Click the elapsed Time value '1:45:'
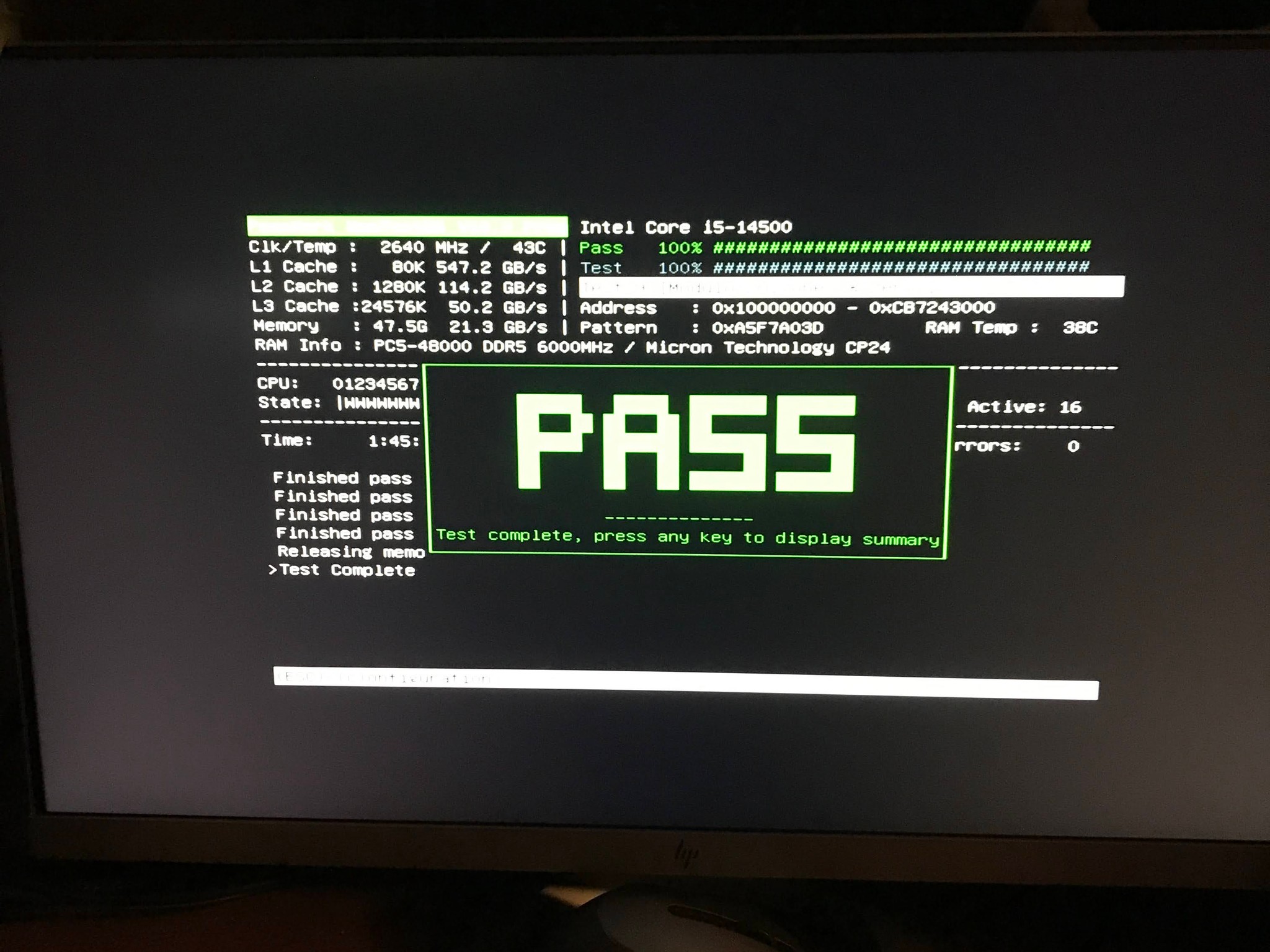The image size is (1270, 952). tap(394, 441)
